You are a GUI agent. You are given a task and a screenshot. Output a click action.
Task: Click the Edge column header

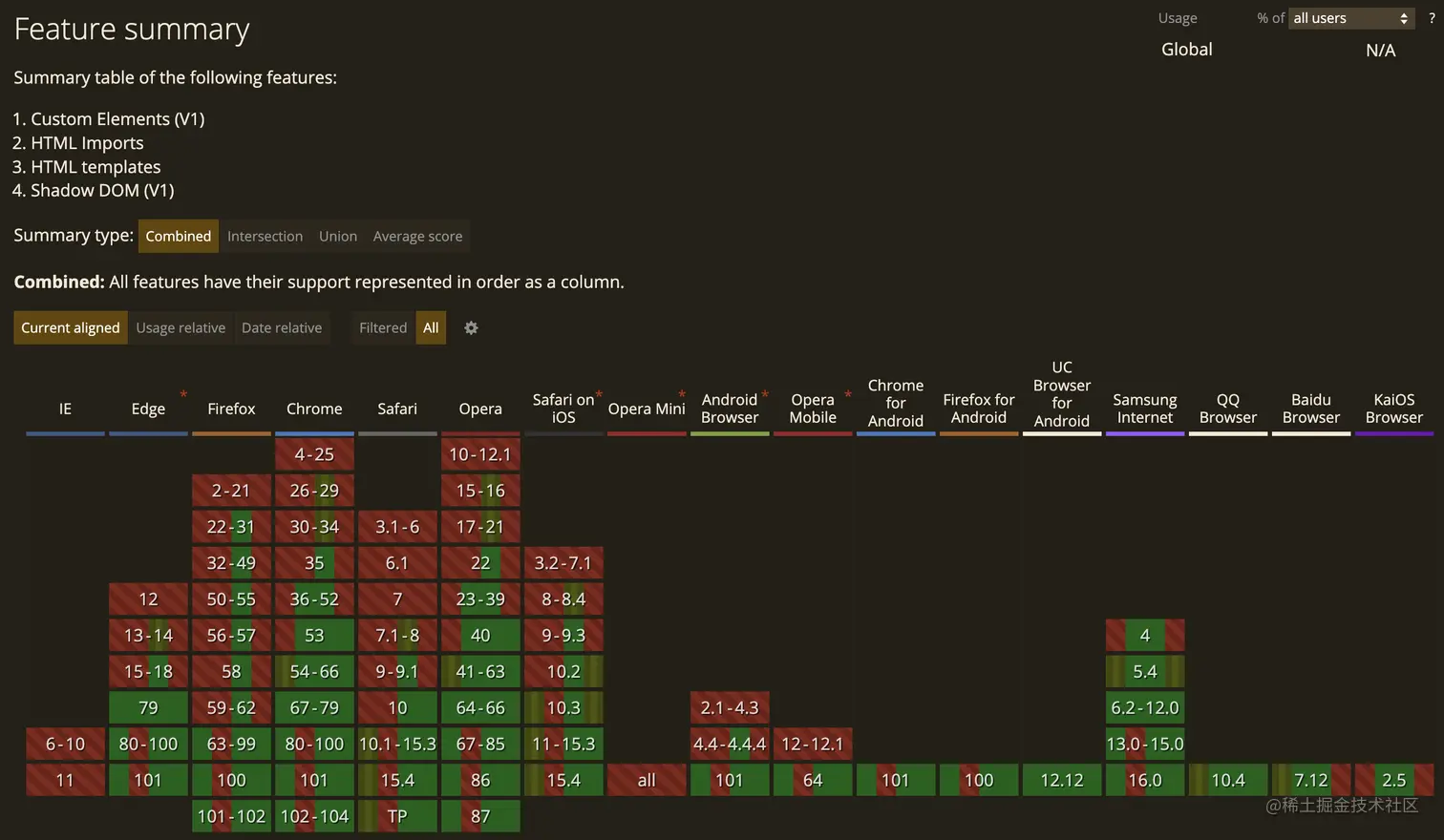click(148, 409)
